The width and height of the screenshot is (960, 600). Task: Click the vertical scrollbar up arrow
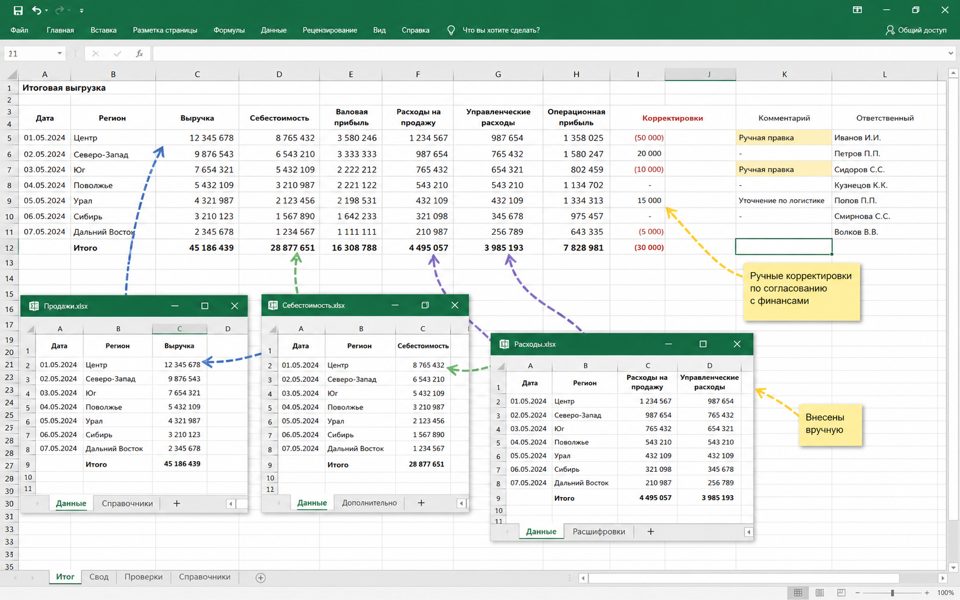click(954, 73)
